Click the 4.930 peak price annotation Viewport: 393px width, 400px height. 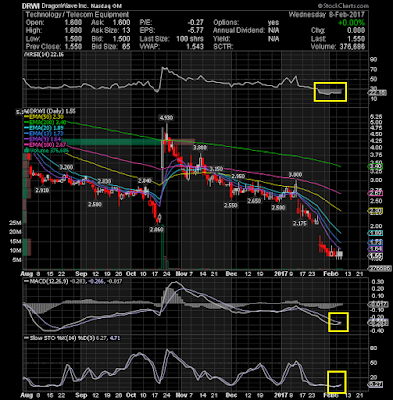point(166,118)
